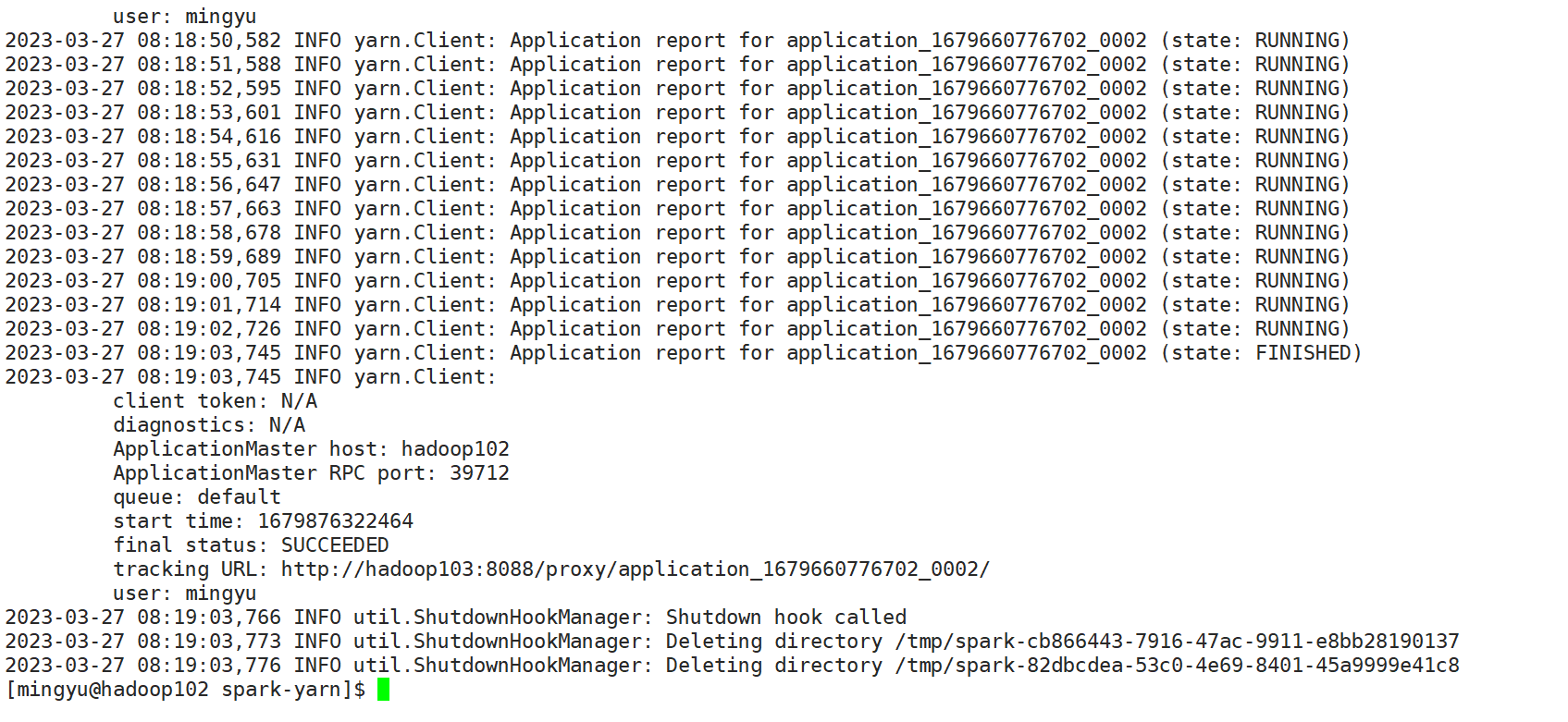Click the 'user: mingyu' line below tracking URL
Screen dimensions: 1568x722
(185, 594)
